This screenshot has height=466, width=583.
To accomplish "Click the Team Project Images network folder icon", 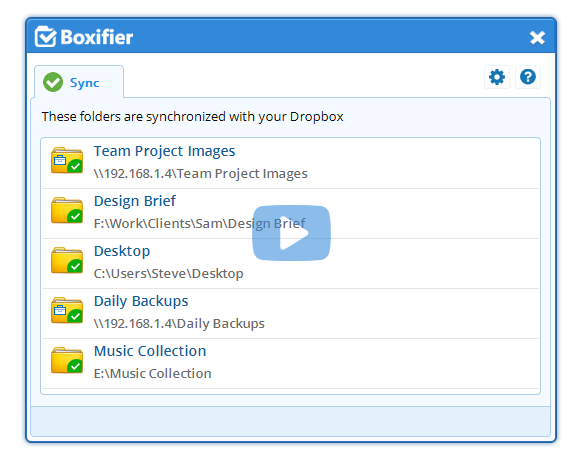I will [67, 160].
